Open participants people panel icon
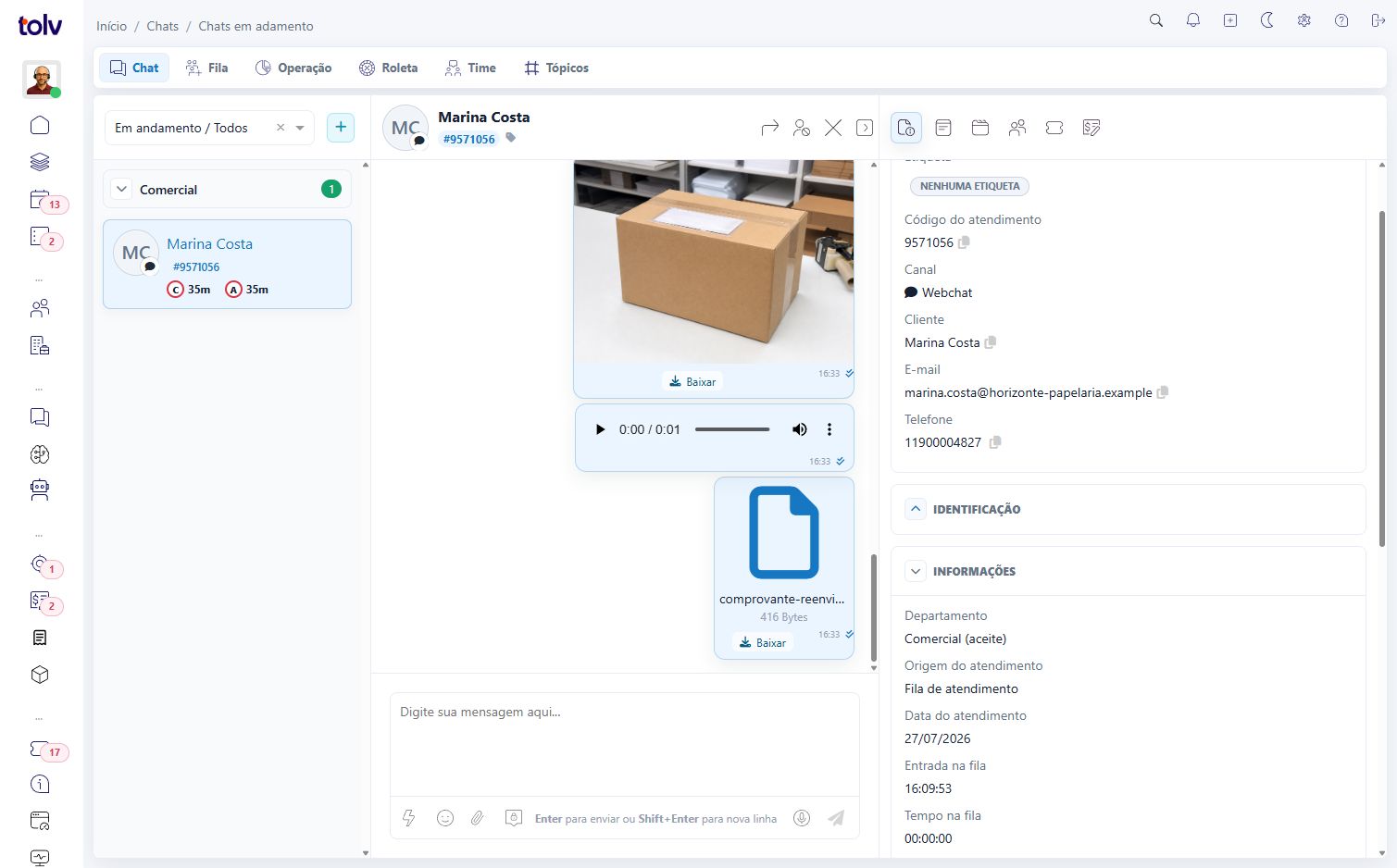Image resolution: width=1397 pixels, height=868 pixels. 1017,128
